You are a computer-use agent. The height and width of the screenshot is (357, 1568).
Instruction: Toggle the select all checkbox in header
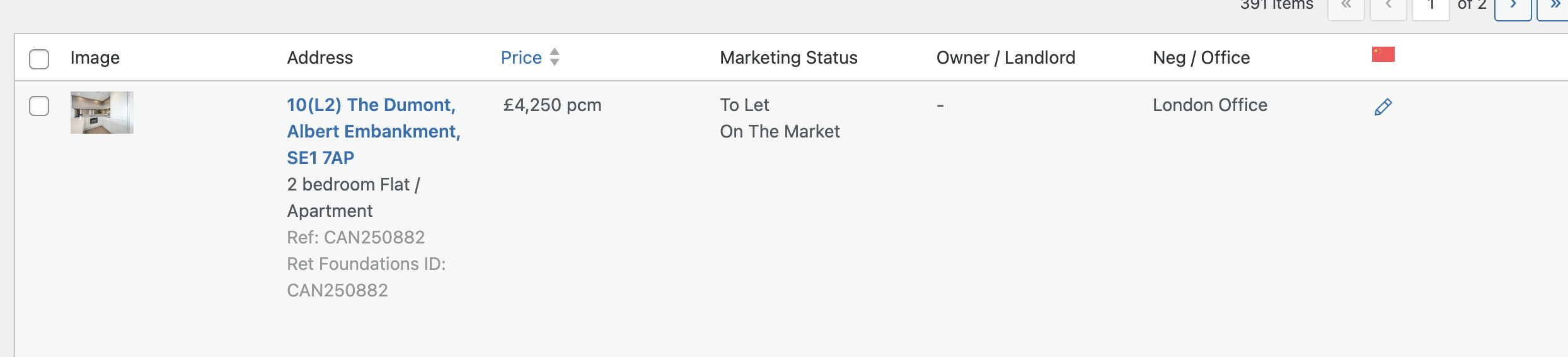coord(39,59)
